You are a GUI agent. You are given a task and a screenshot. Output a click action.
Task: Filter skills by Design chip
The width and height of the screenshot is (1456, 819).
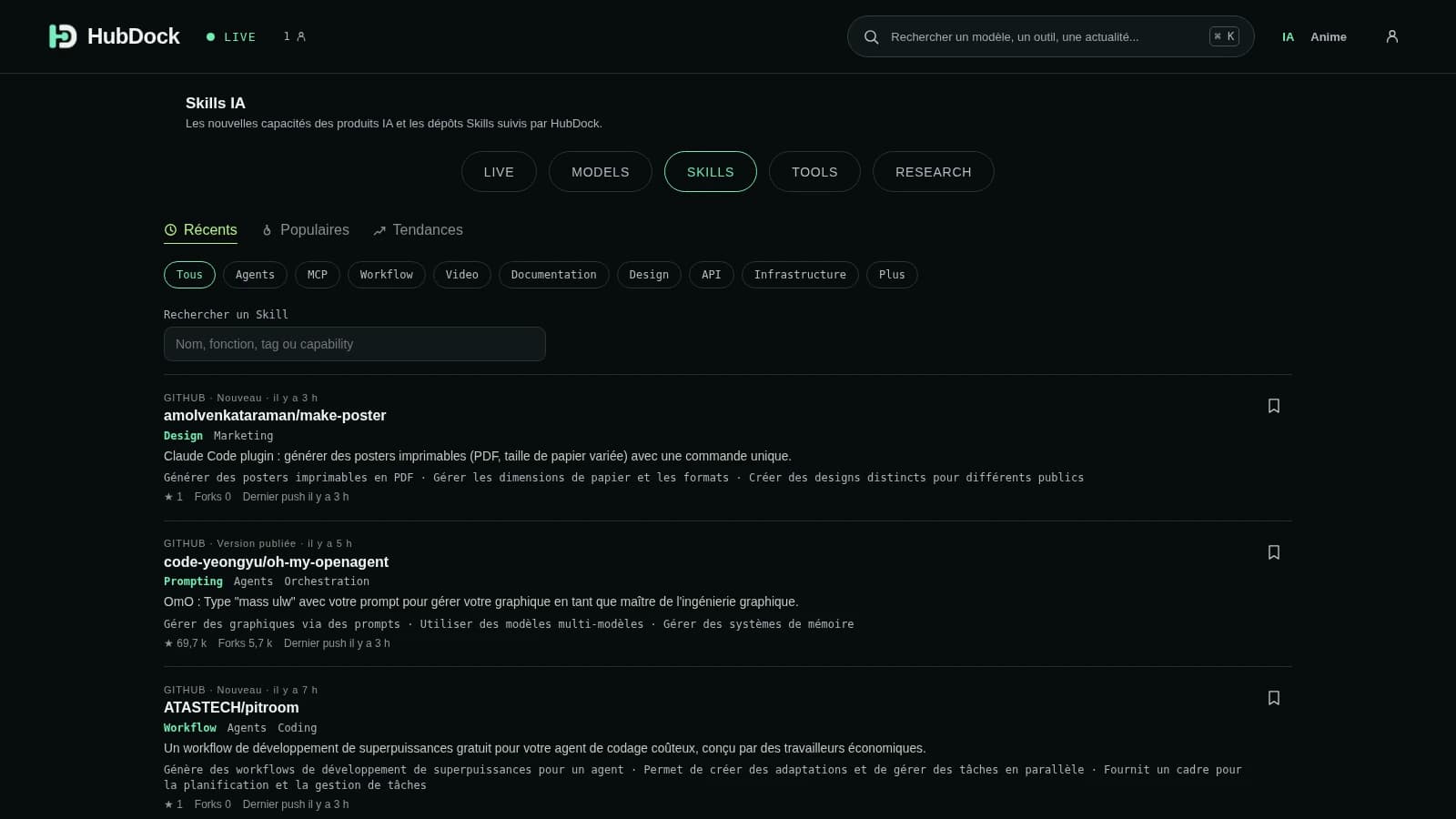pos(649,275)
